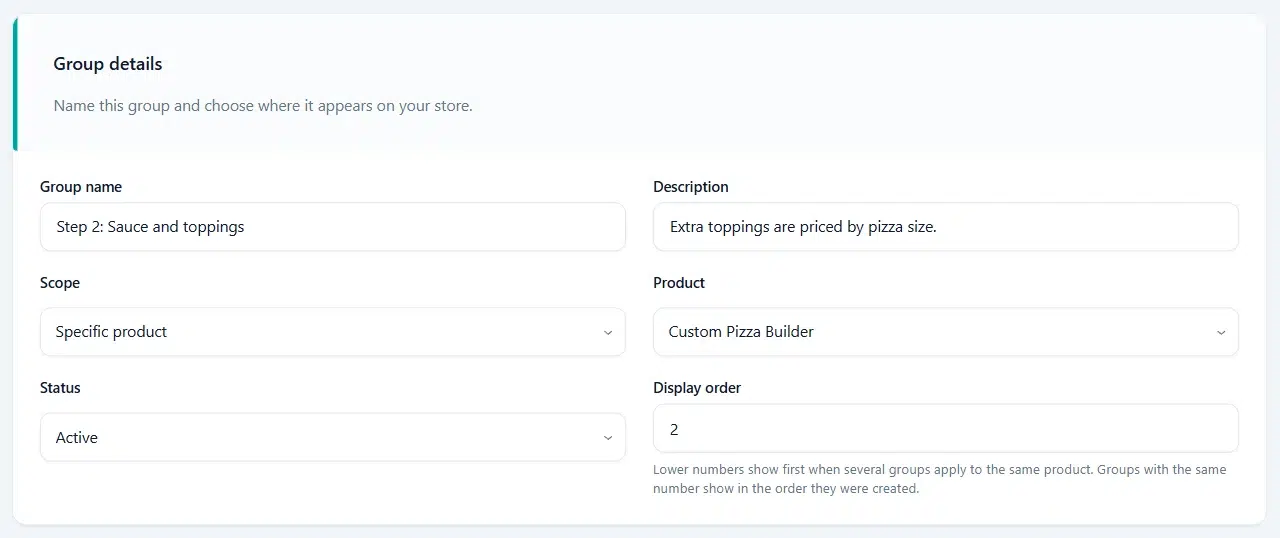Edit the Group name input field
Screen dimensions: 1280x538
coord(333,227)
